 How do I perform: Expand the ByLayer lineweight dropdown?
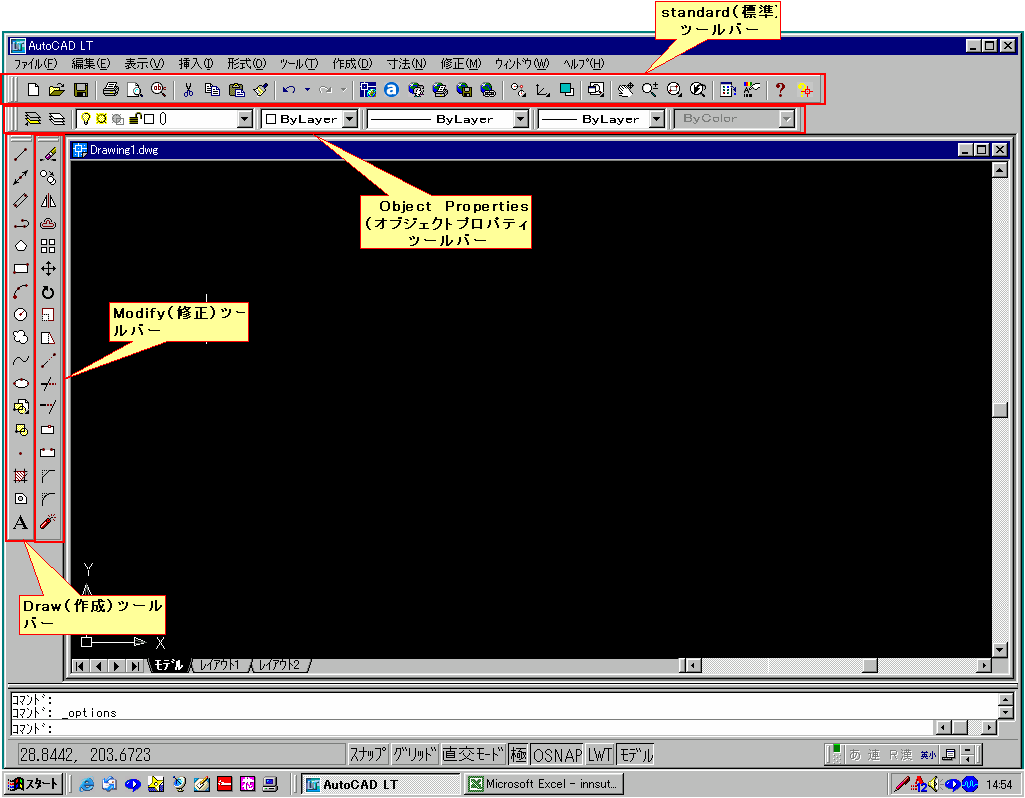click(657, 119)
